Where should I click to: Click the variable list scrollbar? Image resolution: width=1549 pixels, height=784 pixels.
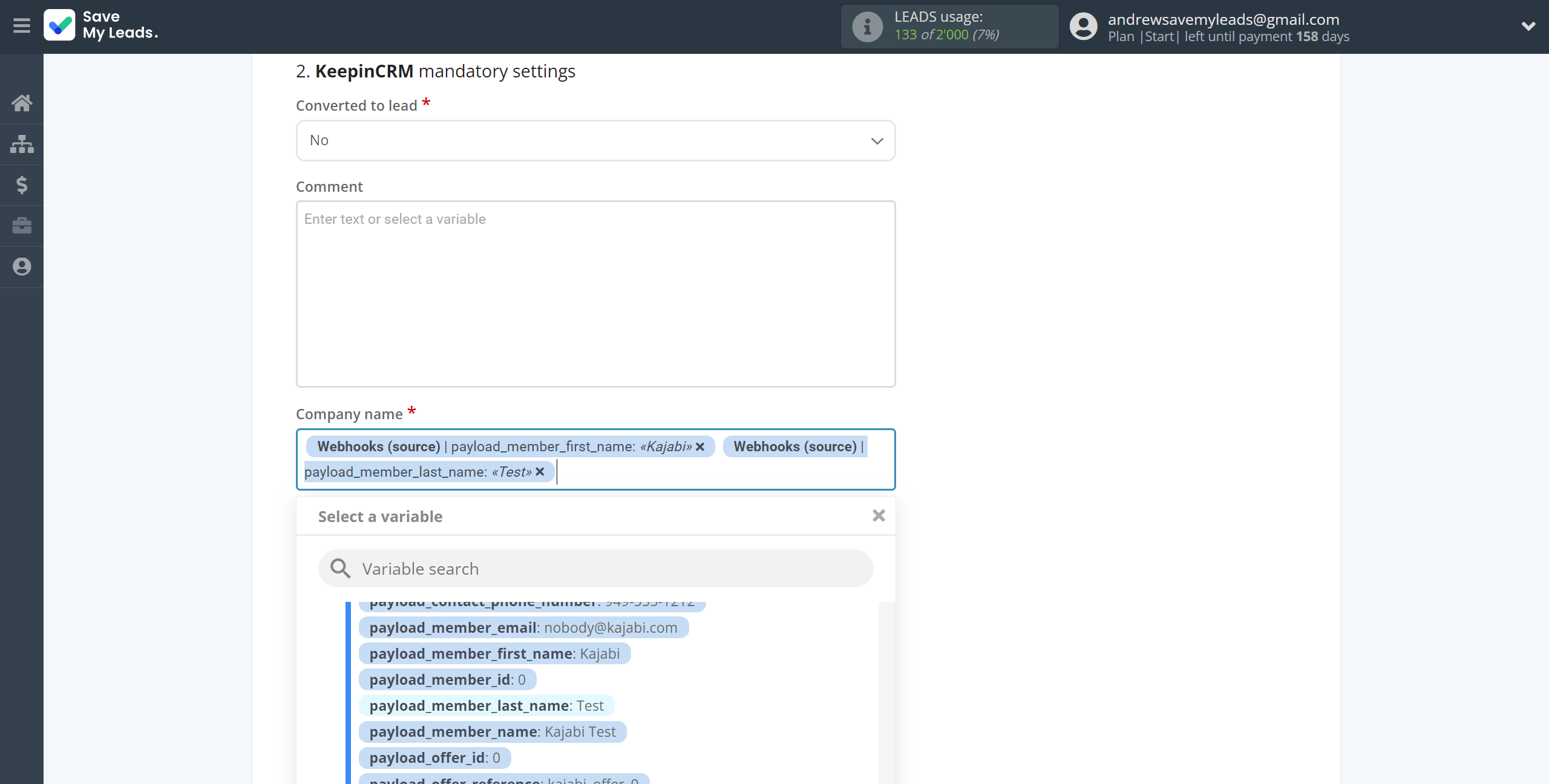point(886,693)
